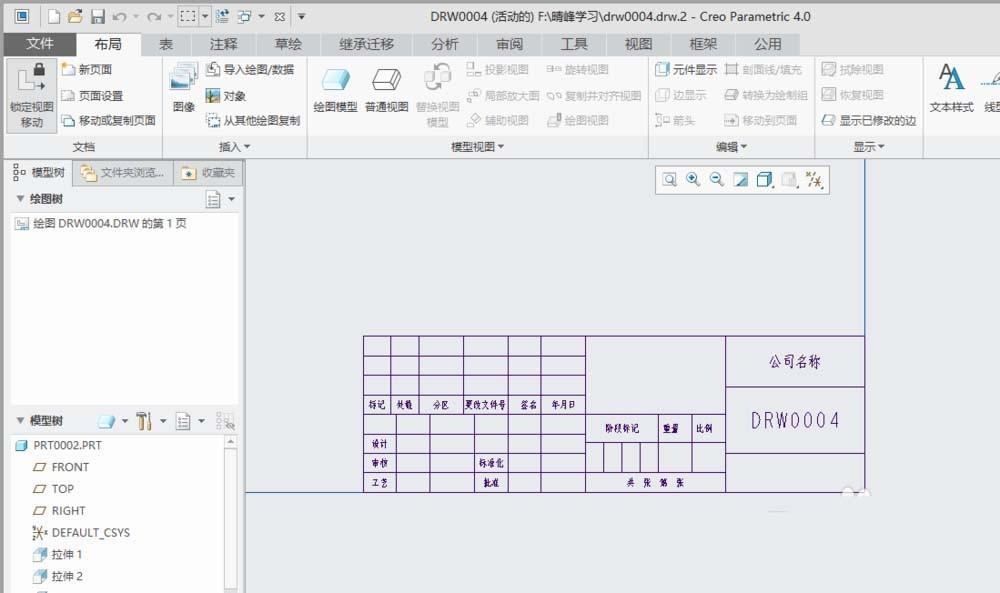Image resolution: width=1000 pixels, height=593 pixels.
Task: Collapse the 绘图树 (Drawing Tree) section
Action: (20, 198)
